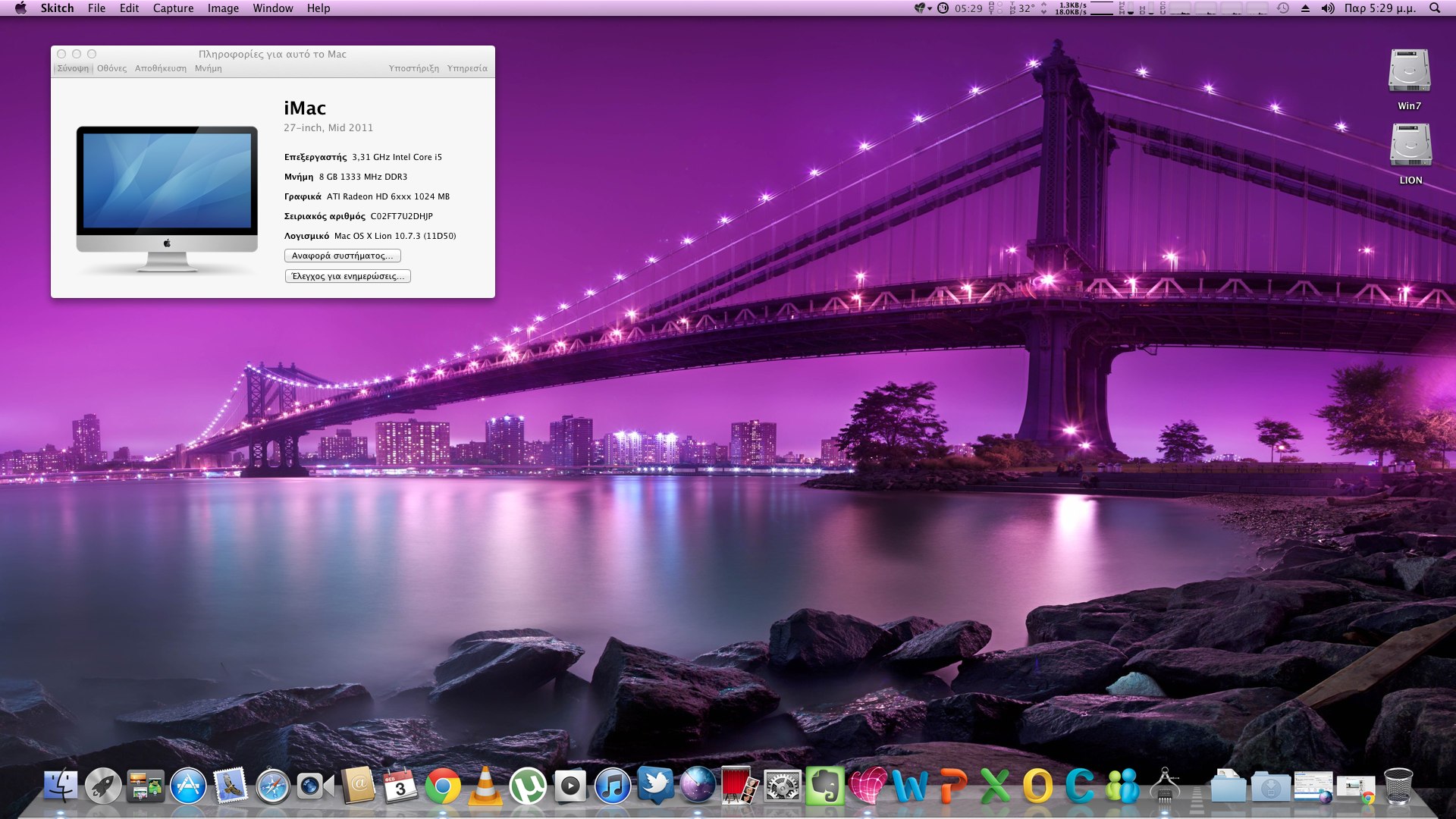Screen dimensions: 1456x819
Task: Open the Capture menu
Action: click(173, 8)
